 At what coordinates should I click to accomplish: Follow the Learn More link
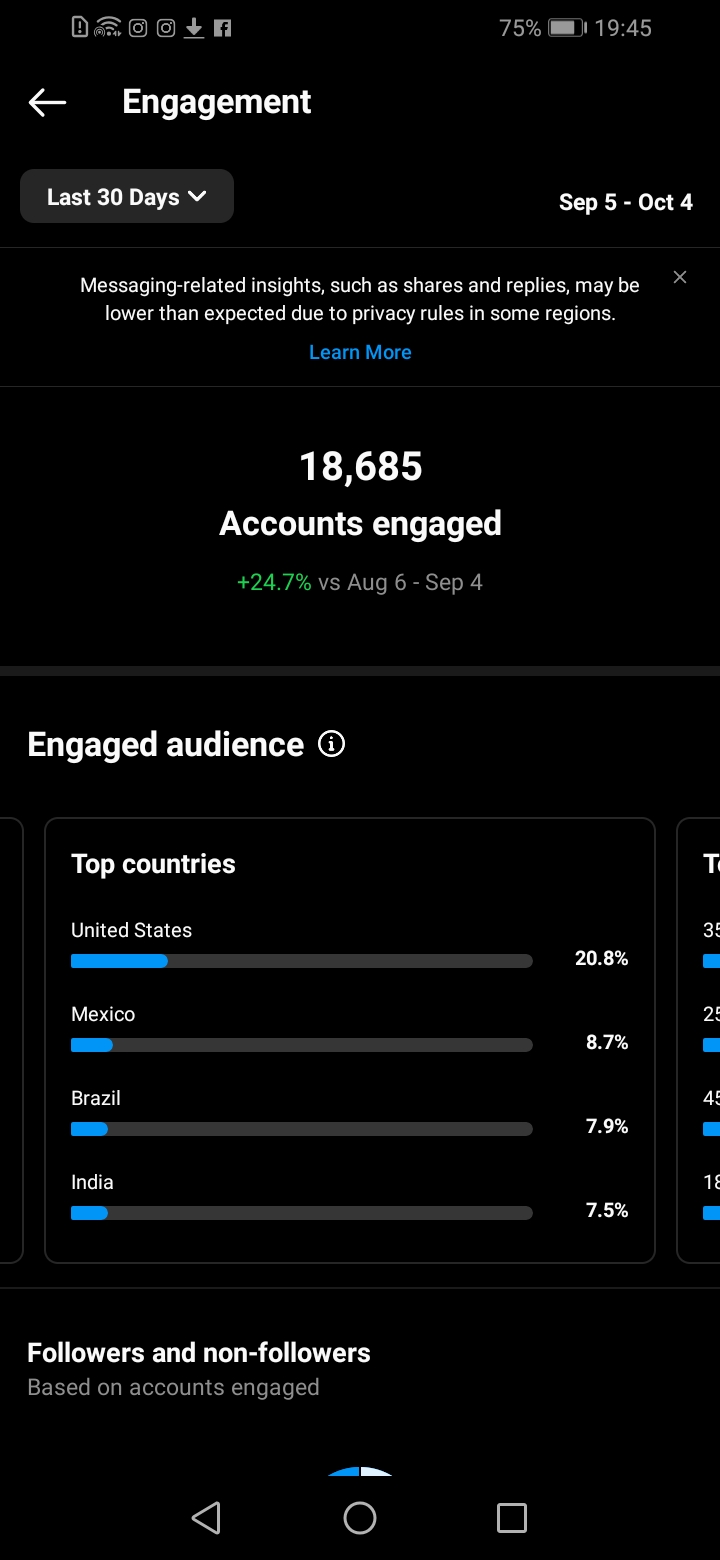click(360, 352)
